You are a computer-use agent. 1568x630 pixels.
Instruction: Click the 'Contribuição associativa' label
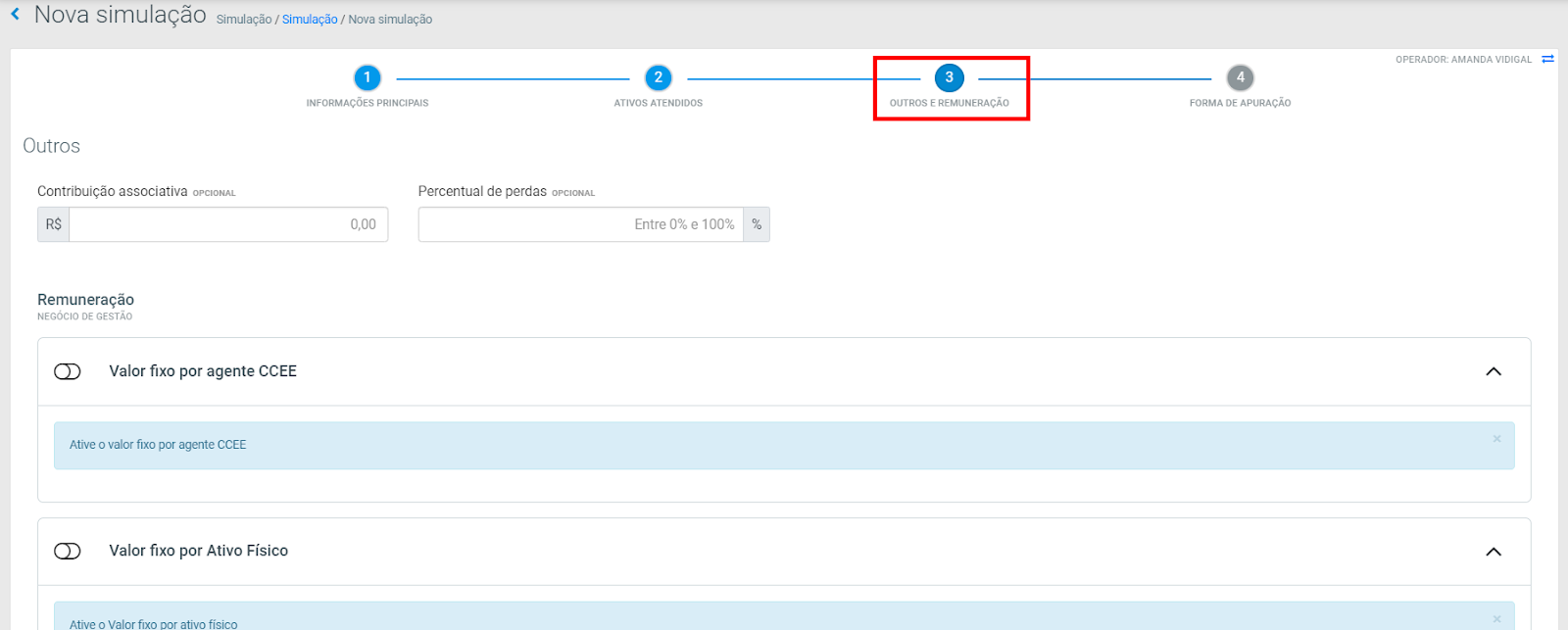pos(113,191)
